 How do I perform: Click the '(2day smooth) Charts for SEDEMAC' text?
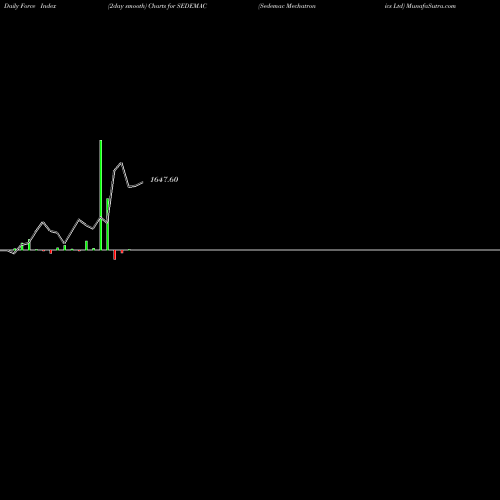click(x=157, y=6)
